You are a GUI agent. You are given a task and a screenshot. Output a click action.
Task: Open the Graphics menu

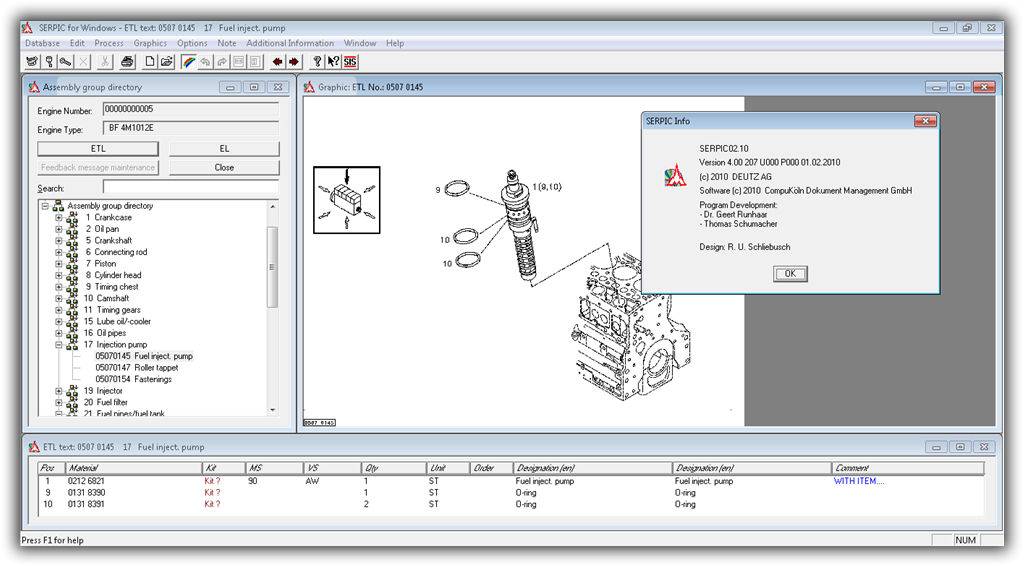pyautogui.click(x=150, y=43)
